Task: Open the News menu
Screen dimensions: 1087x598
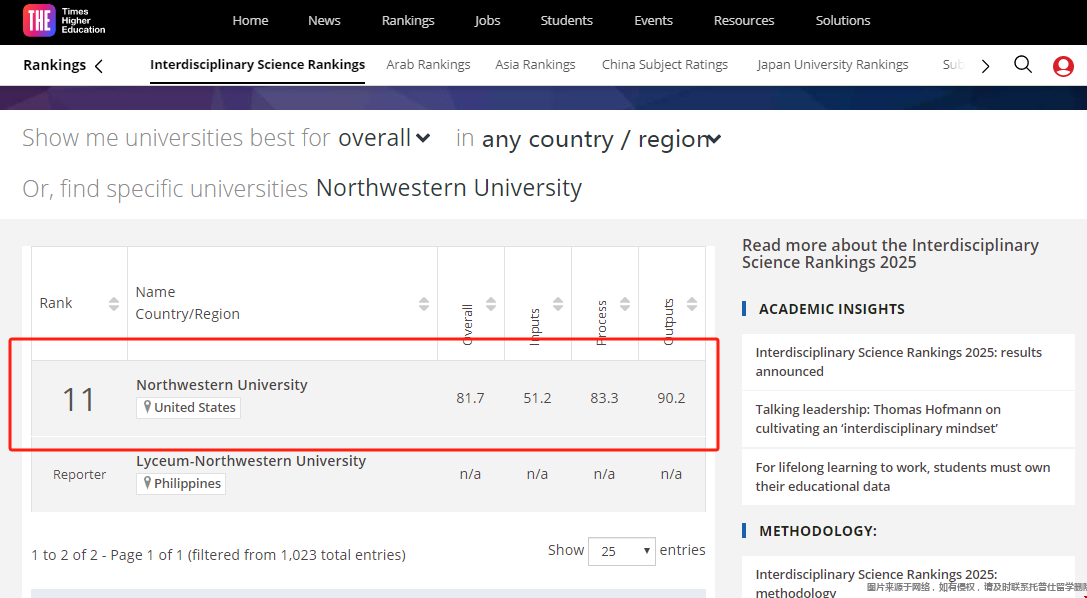Action: (x=324, y=21)
